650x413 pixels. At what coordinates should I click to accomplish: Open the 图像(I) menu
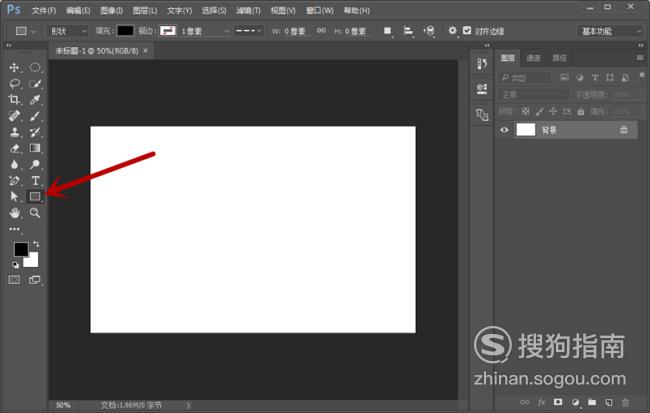[112, 10]
